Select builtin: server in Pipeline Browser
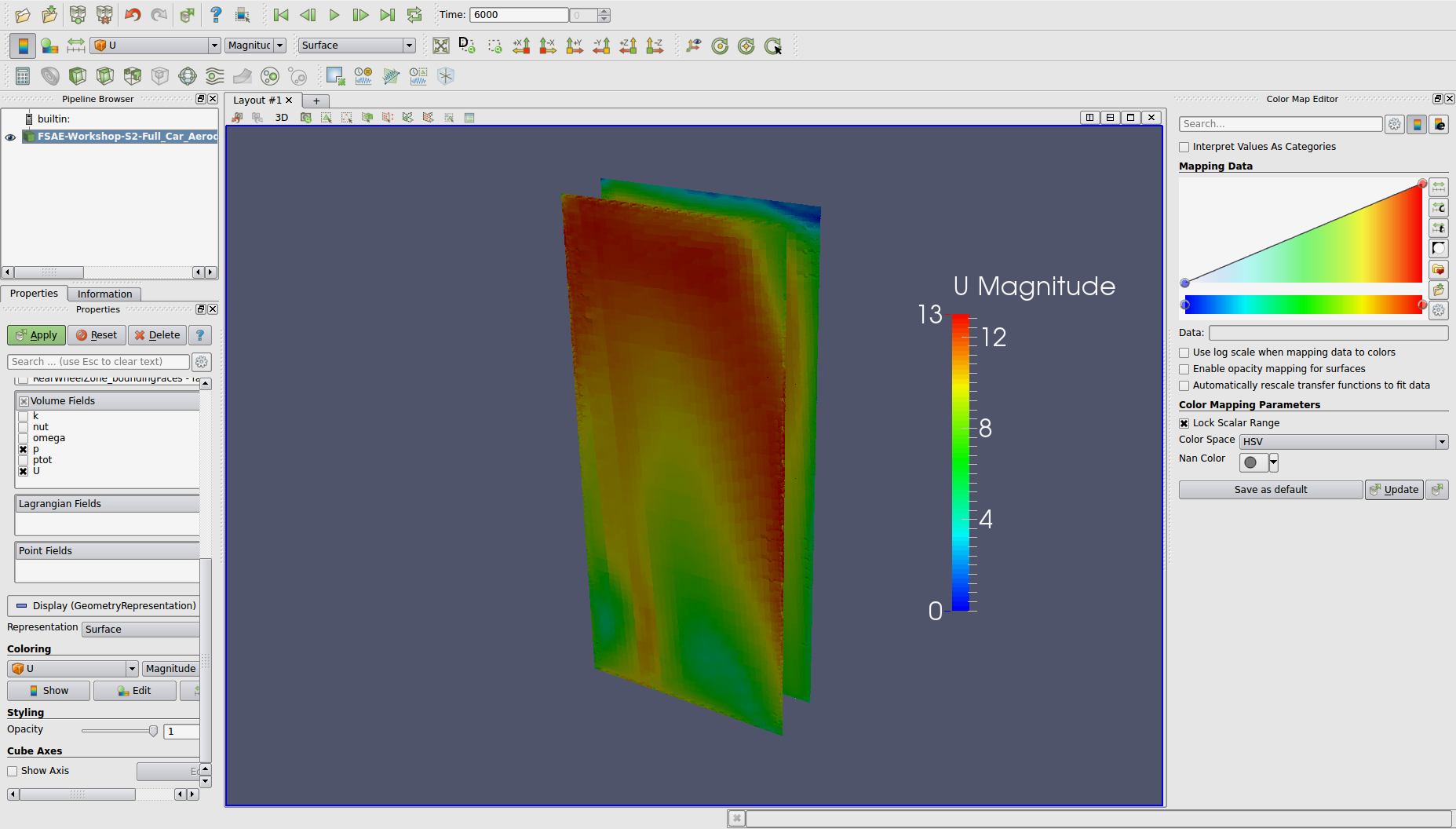The height and width of the screenshot is (829, 1456). (53, 119)
